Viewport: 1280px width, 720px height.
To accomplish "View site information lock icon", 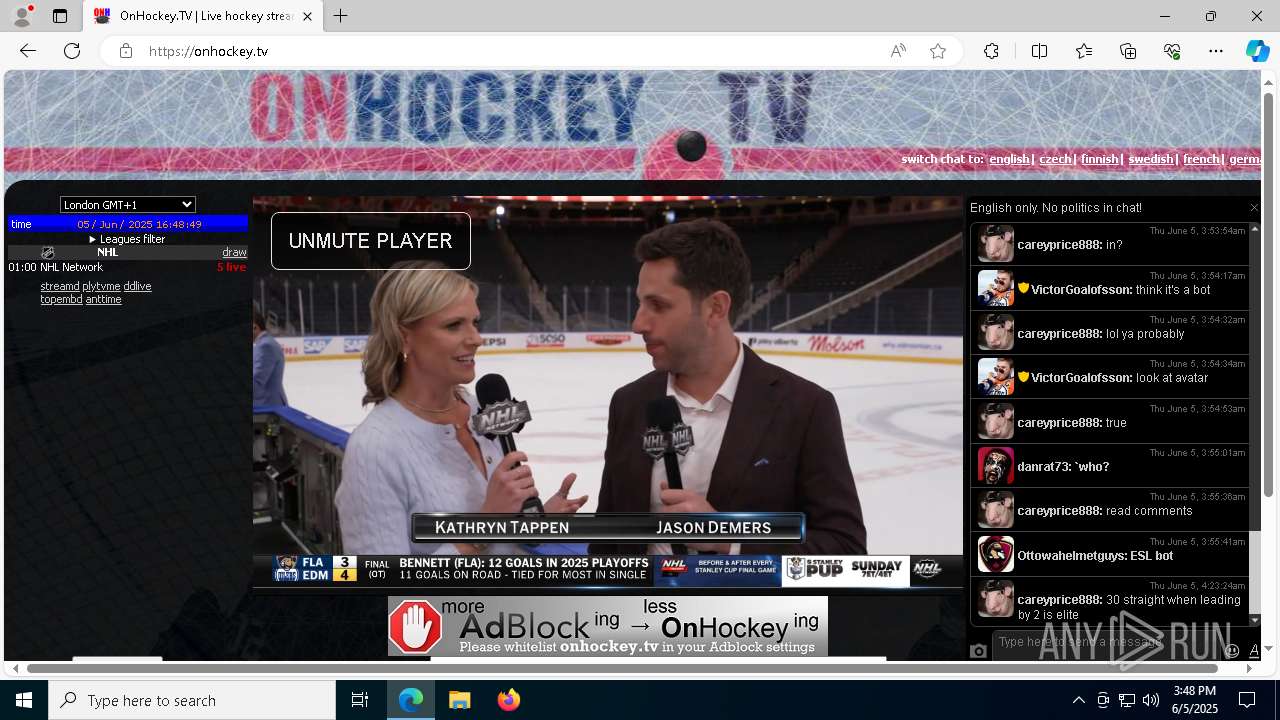I will coord(125,51).
